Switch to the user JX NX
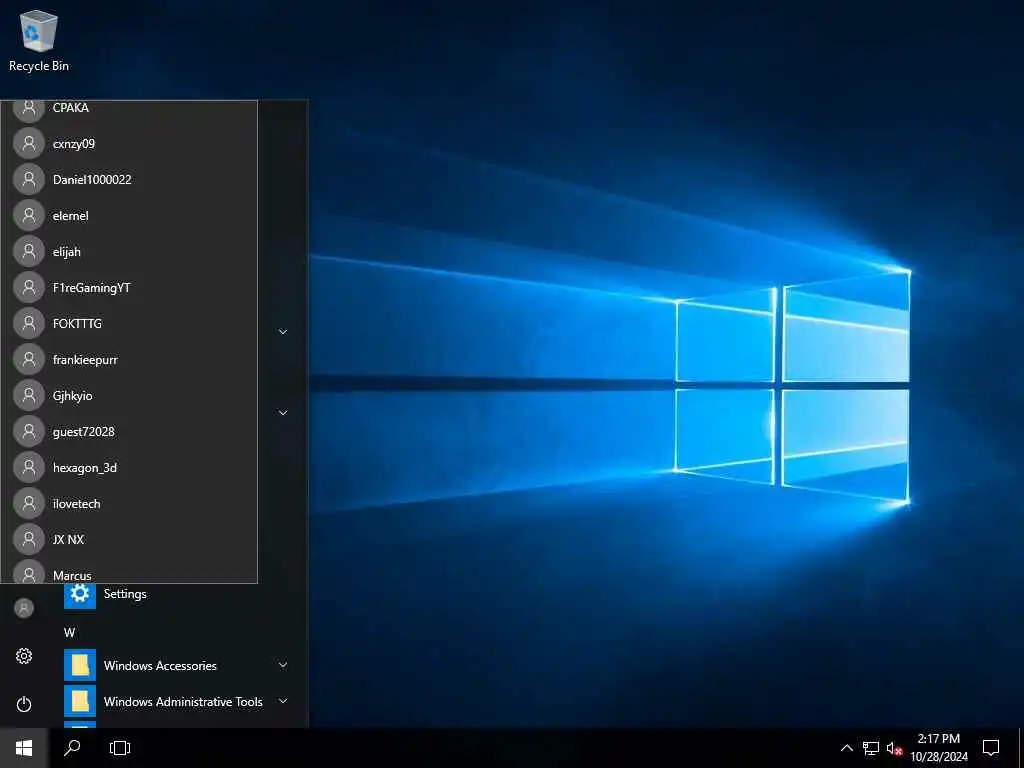Screen dimensions: 1024x768 click(129, 539)
